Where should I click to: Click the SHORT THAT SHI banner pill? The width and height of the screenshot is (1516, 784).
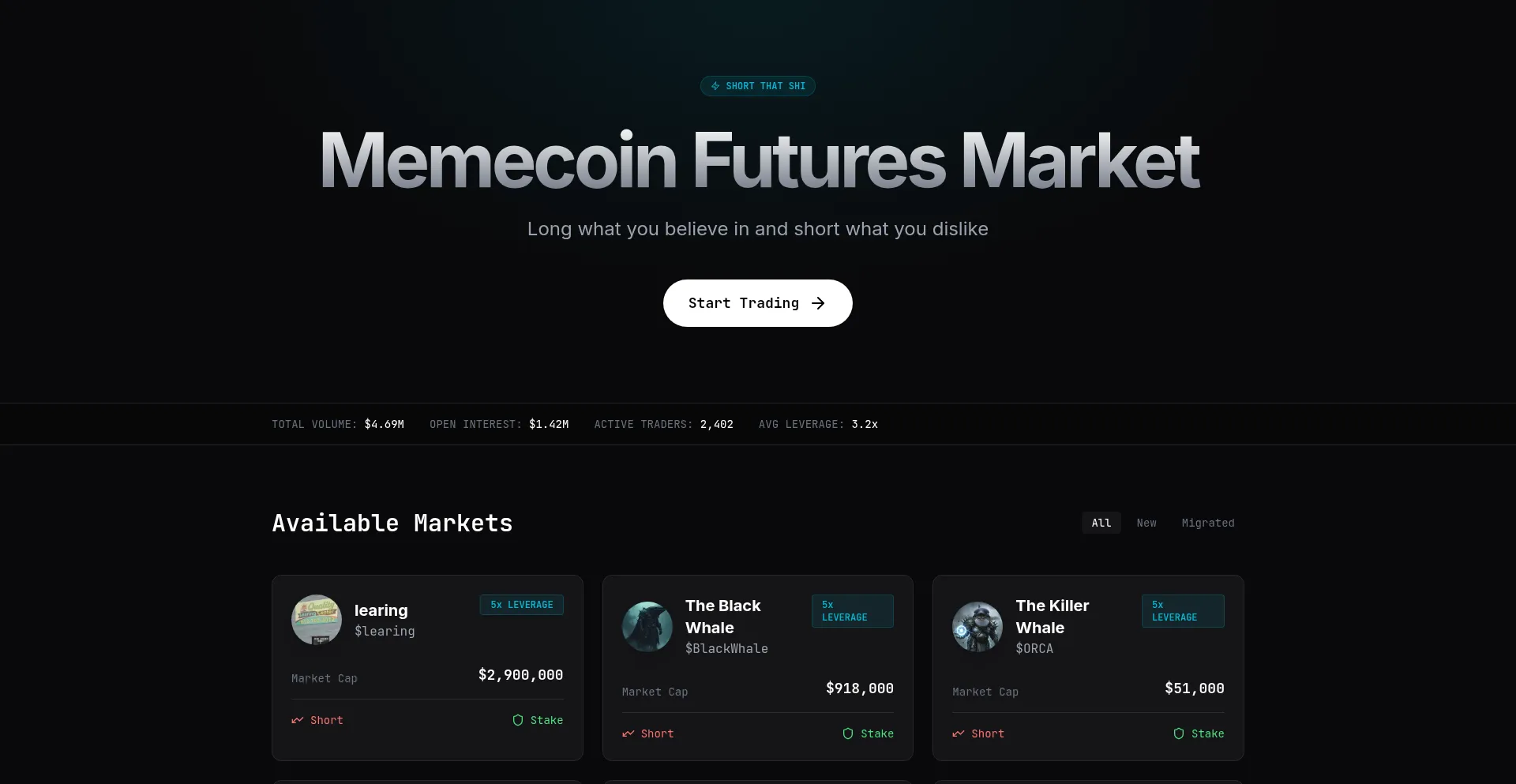click(x=757, y=86)
